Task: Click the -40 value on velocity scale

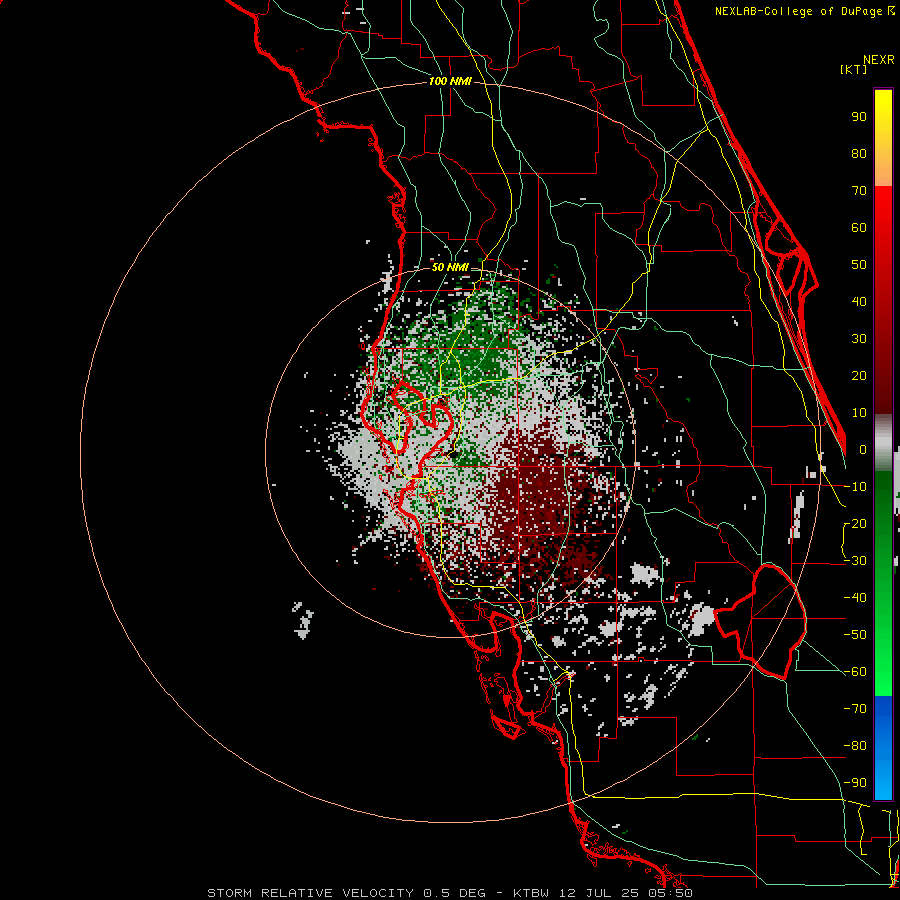Action: tap(855, 598)
